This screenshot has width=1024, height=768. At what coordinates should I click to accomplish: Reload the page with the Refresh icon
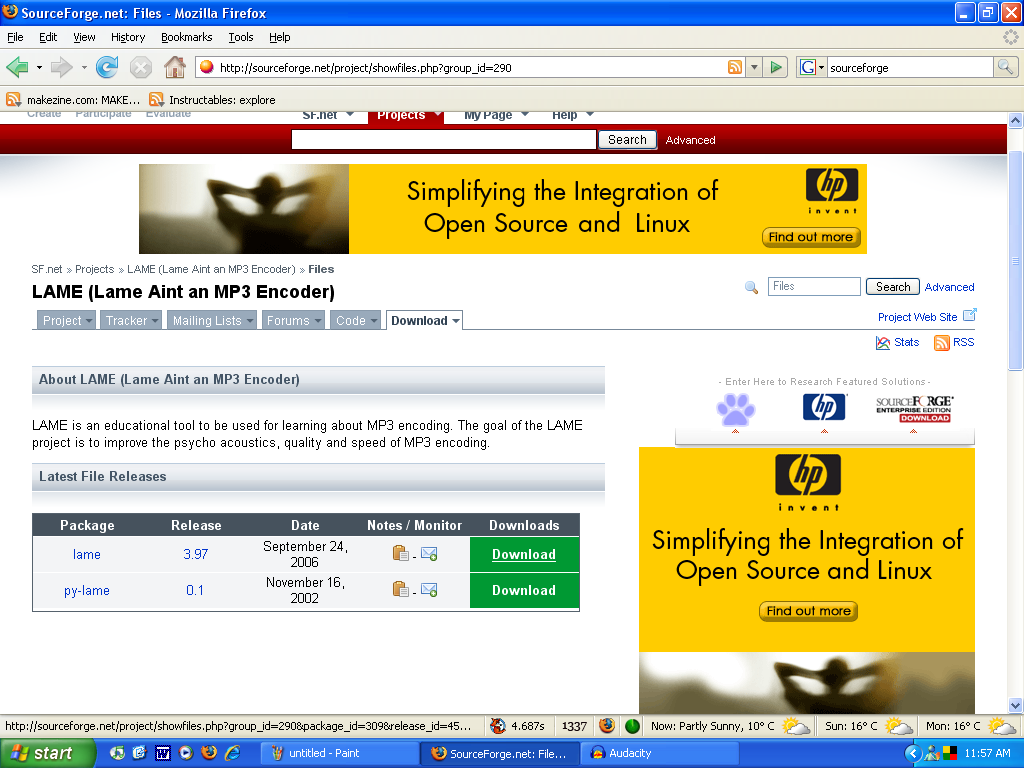pyautogui.click(x=107, y=67)
